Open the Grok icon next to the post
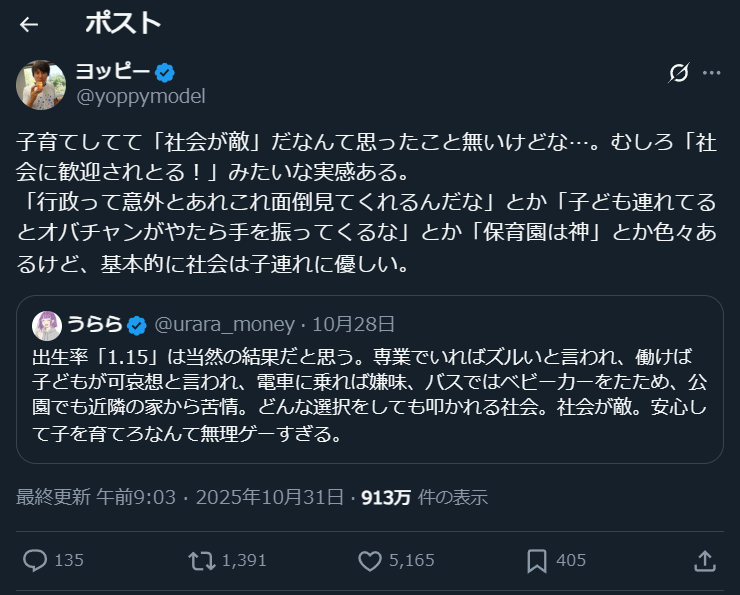Screen dimensions: 740x595 pos(679,73)
